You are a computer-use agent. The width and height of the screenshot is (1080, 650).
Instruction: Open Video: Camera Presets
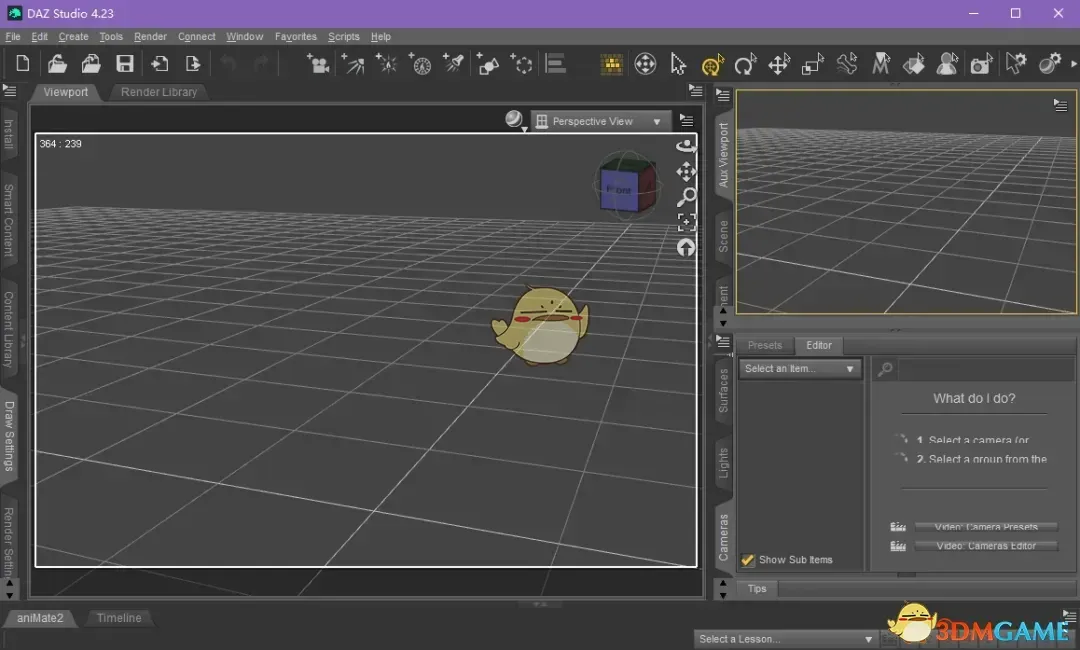987,526
